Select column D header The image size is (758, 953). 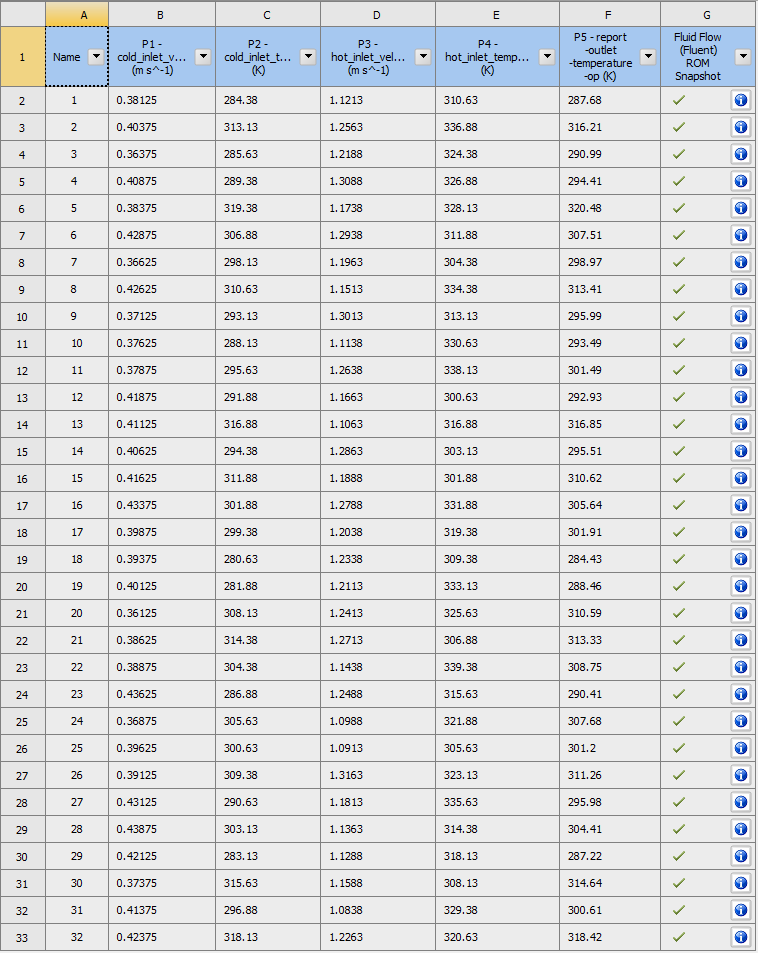377,13
